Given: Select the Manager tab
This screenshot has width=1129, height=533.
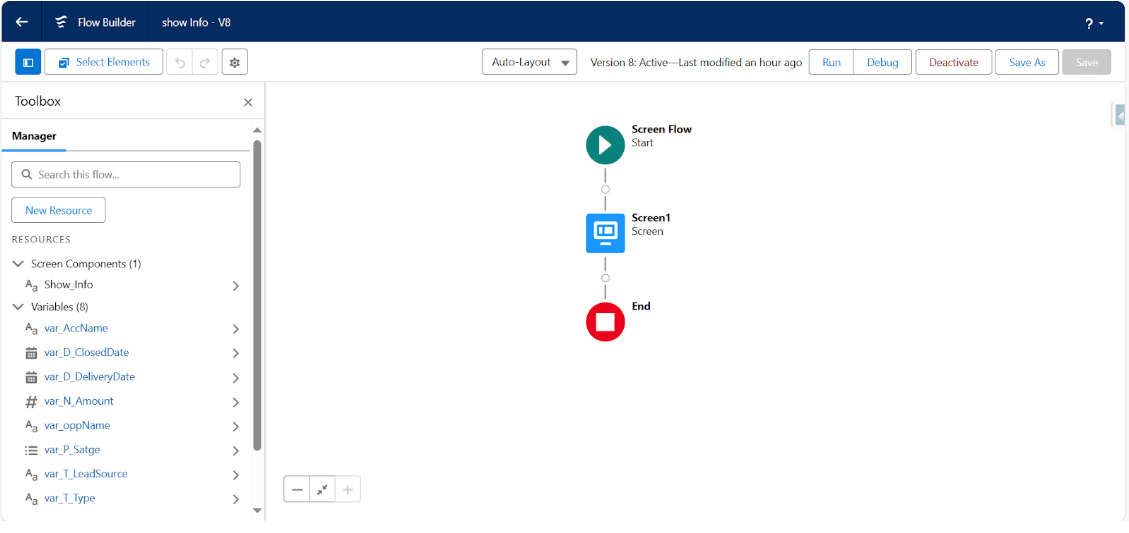Looking at the screenshot, I should (x=34, y=135).
